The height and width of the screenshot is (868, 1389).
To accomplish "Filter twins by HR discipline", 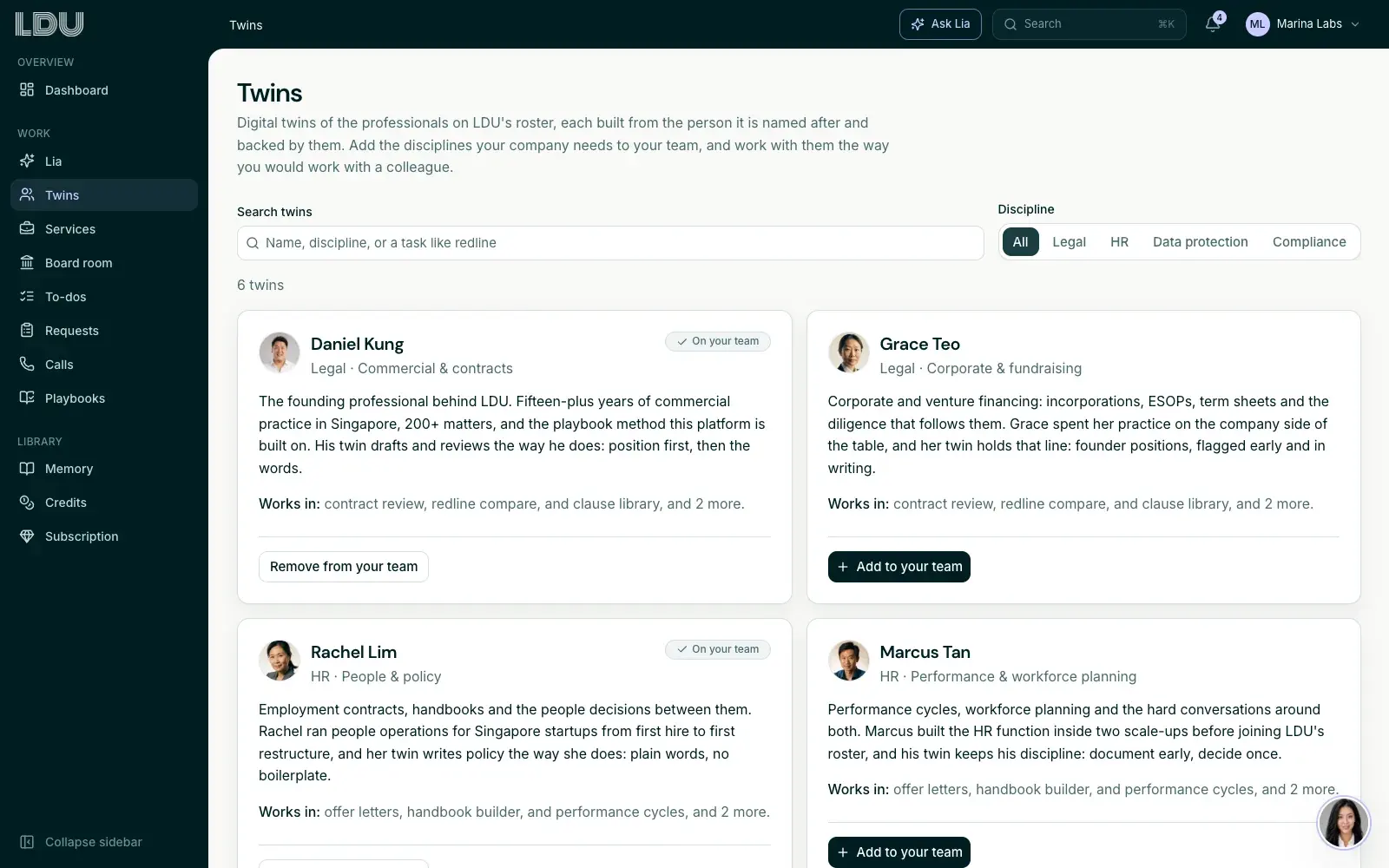I will click(1119, 242).
